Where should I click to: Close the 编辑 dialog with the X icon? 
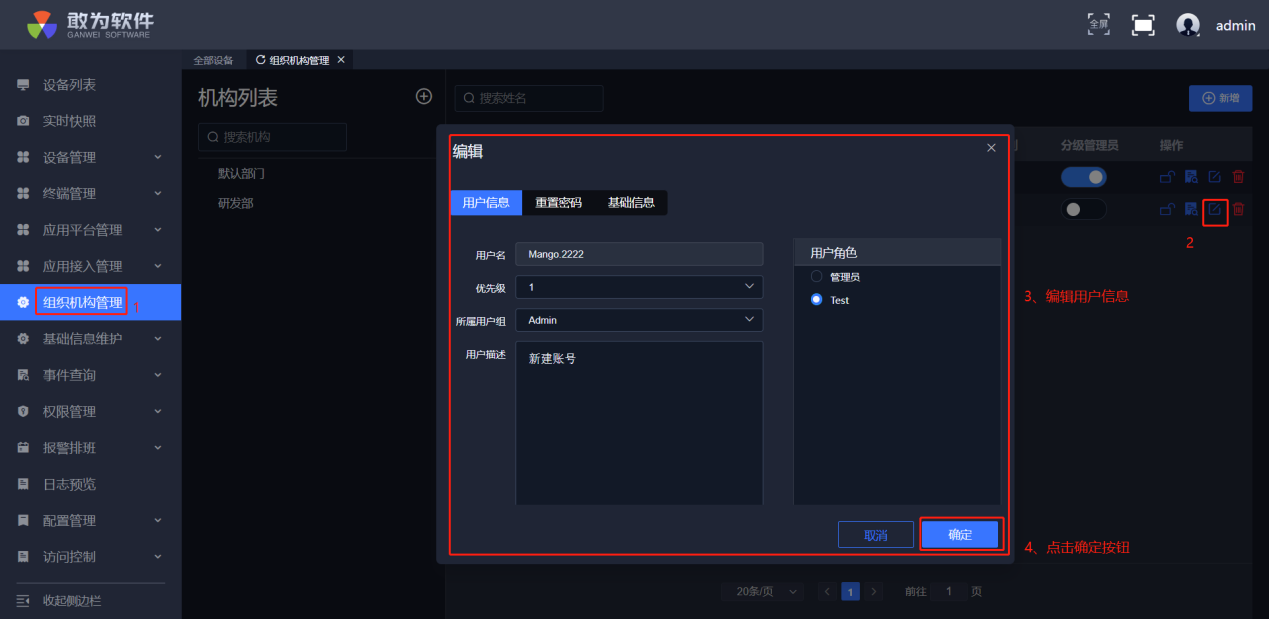pyautogui.click(x=991, y=148)
